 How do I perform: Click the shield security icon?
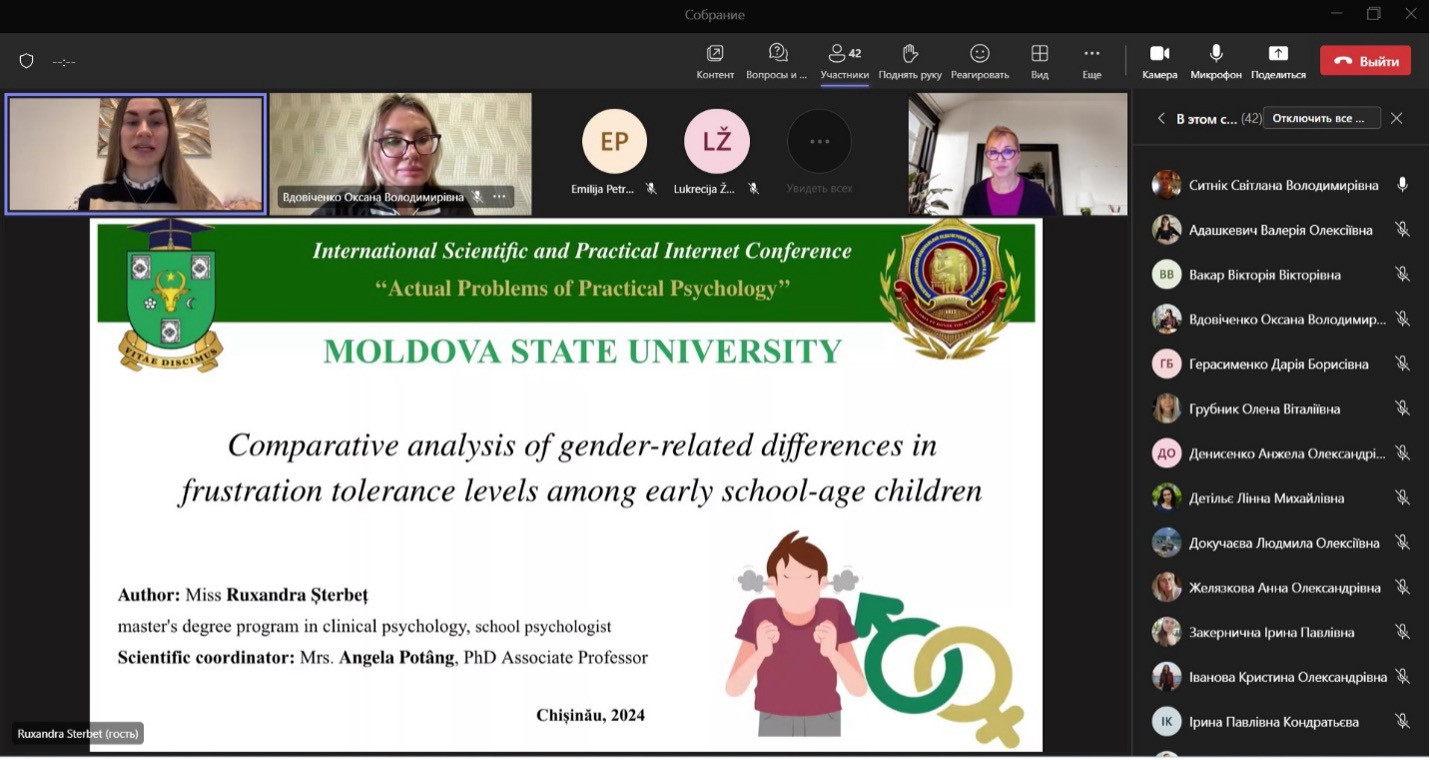[x=27, y=61]
